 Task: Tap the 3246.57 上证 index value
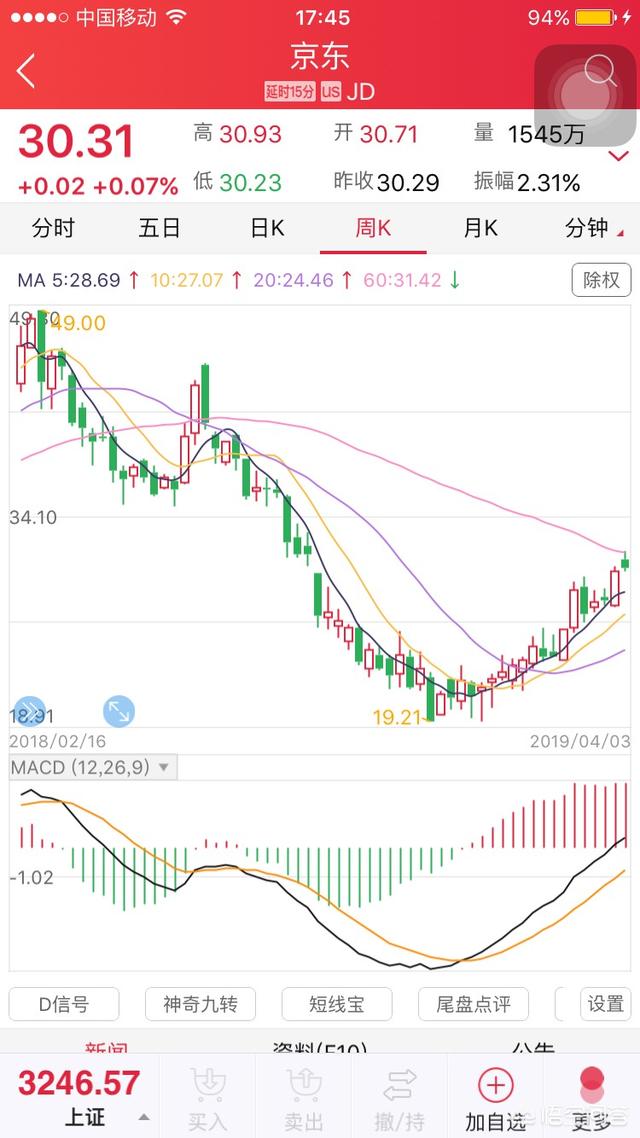[x=78, y=1083]
